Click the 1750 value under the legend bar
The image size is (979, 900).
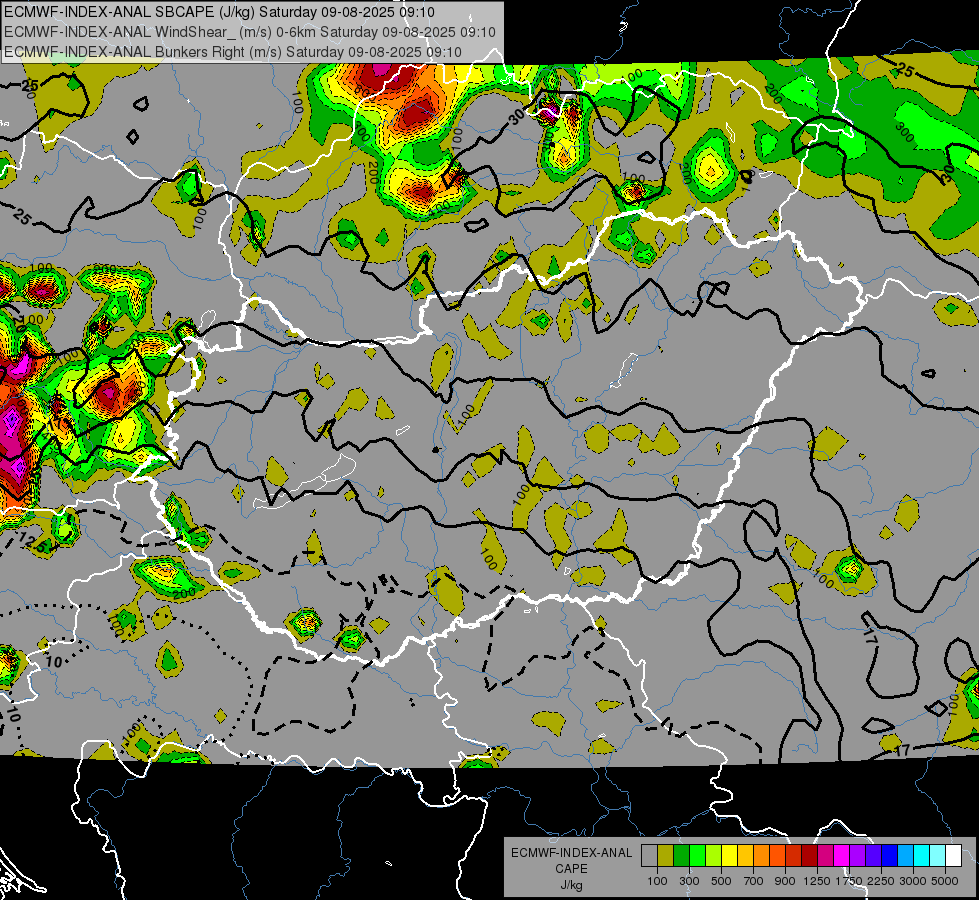[849, 881]
